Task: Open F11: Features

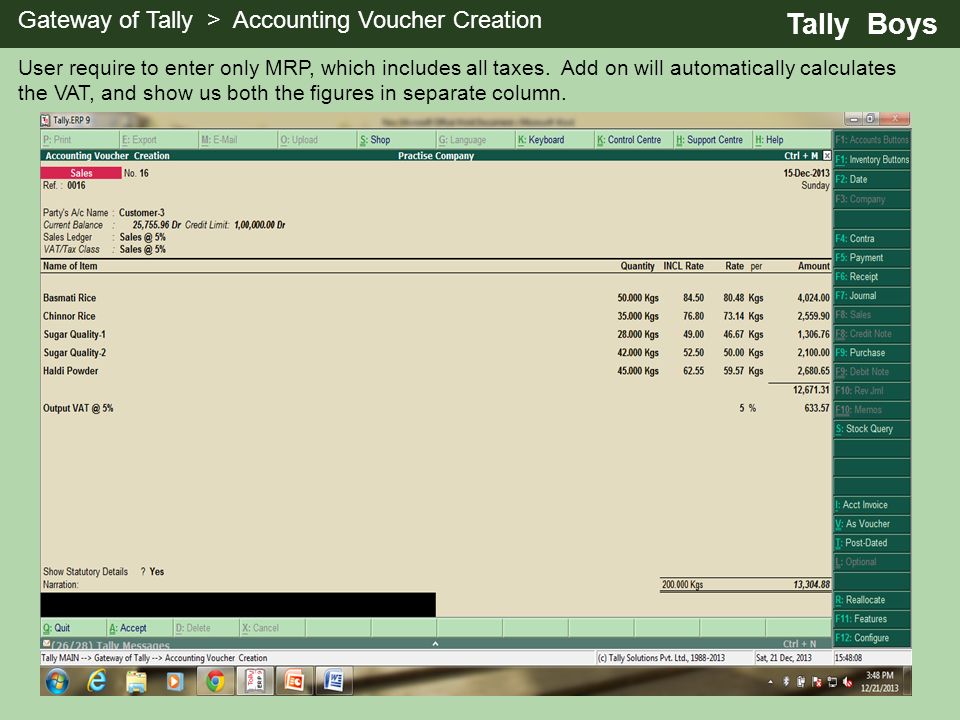Action: [872, 618]
